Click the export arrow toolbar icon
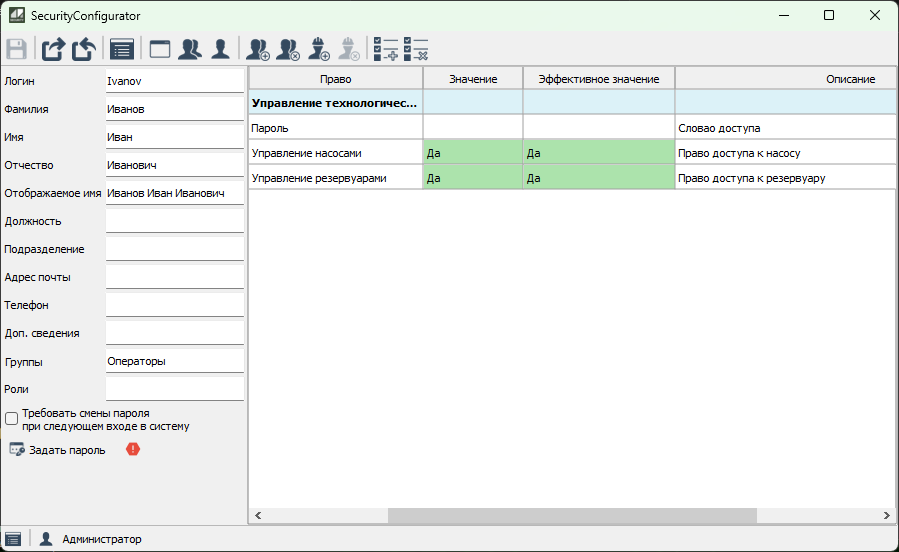The image size is (899, 552). coord(53,48)
